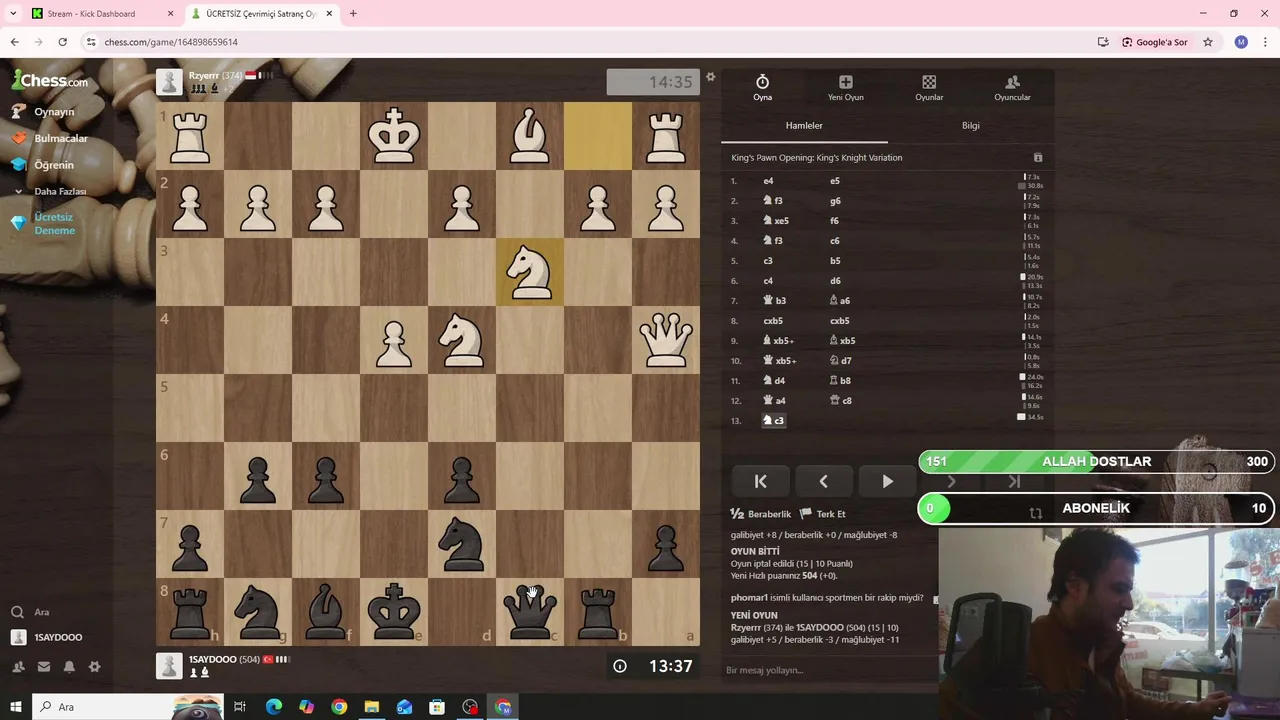The image size is (1280, 720).
Task: Open the messages envelope icon
Action: pyautogui.click(x=44, y=667)
